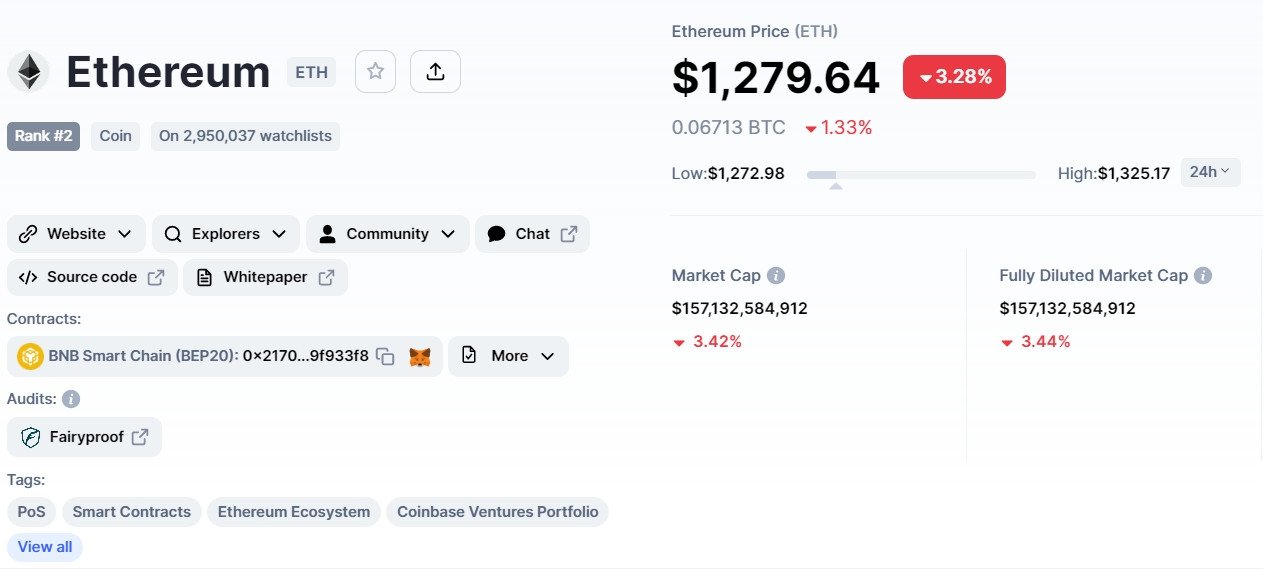Expand the Community dropdown

pos(387,234)
